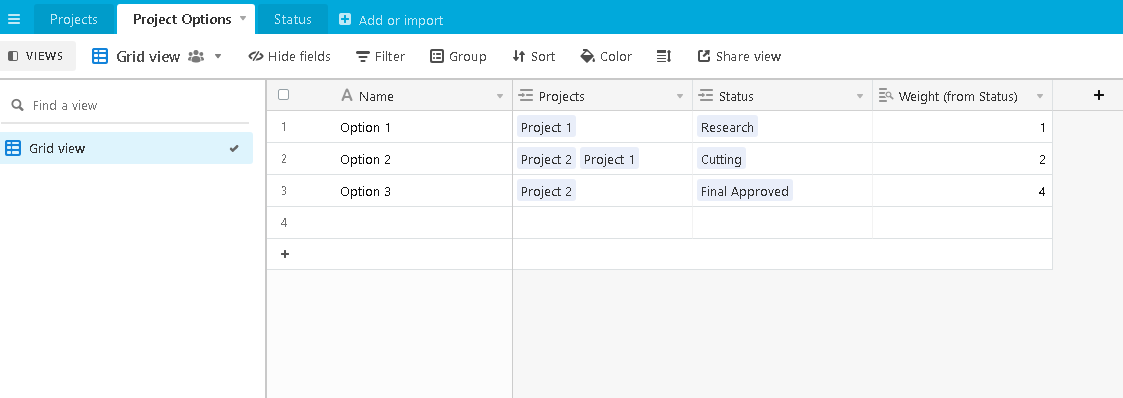
Task: Toggle the select-all rows checkbox
Action: click(x=284, y=94)
